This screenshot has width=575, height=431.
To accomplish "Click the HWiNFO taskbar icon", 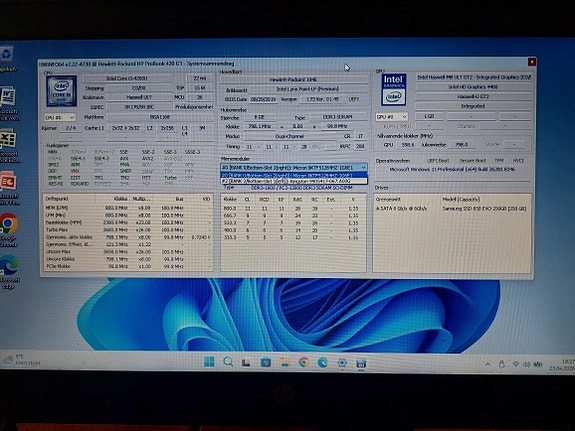I will click(x=361, y=363).
